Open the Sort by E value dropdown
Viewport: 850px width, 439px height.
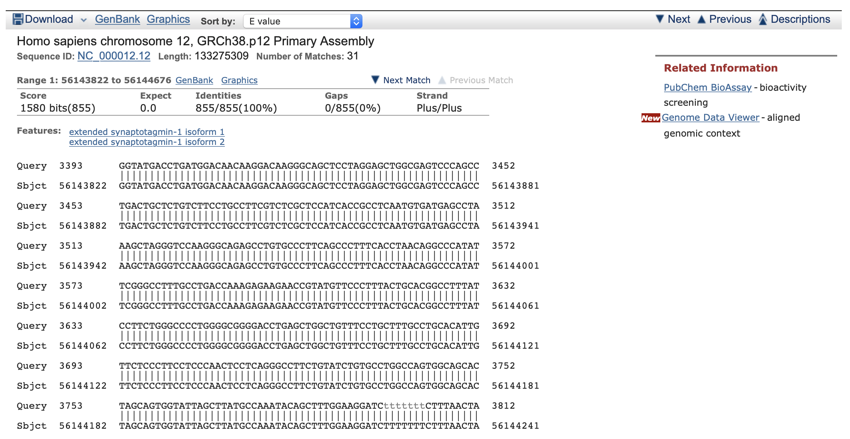[304, 21]
